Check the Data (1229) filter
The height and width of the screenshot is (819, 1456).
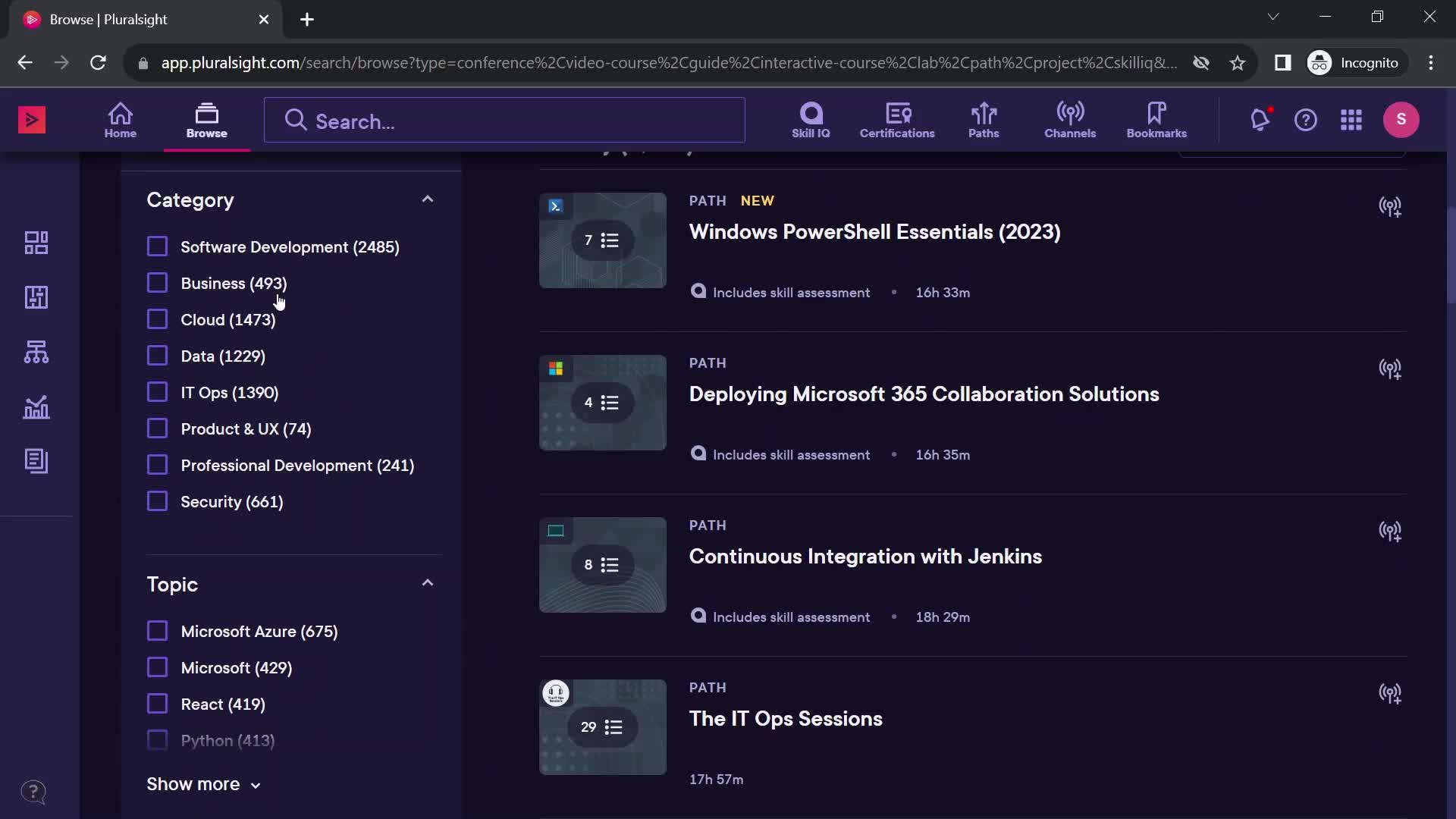point(157,356)
